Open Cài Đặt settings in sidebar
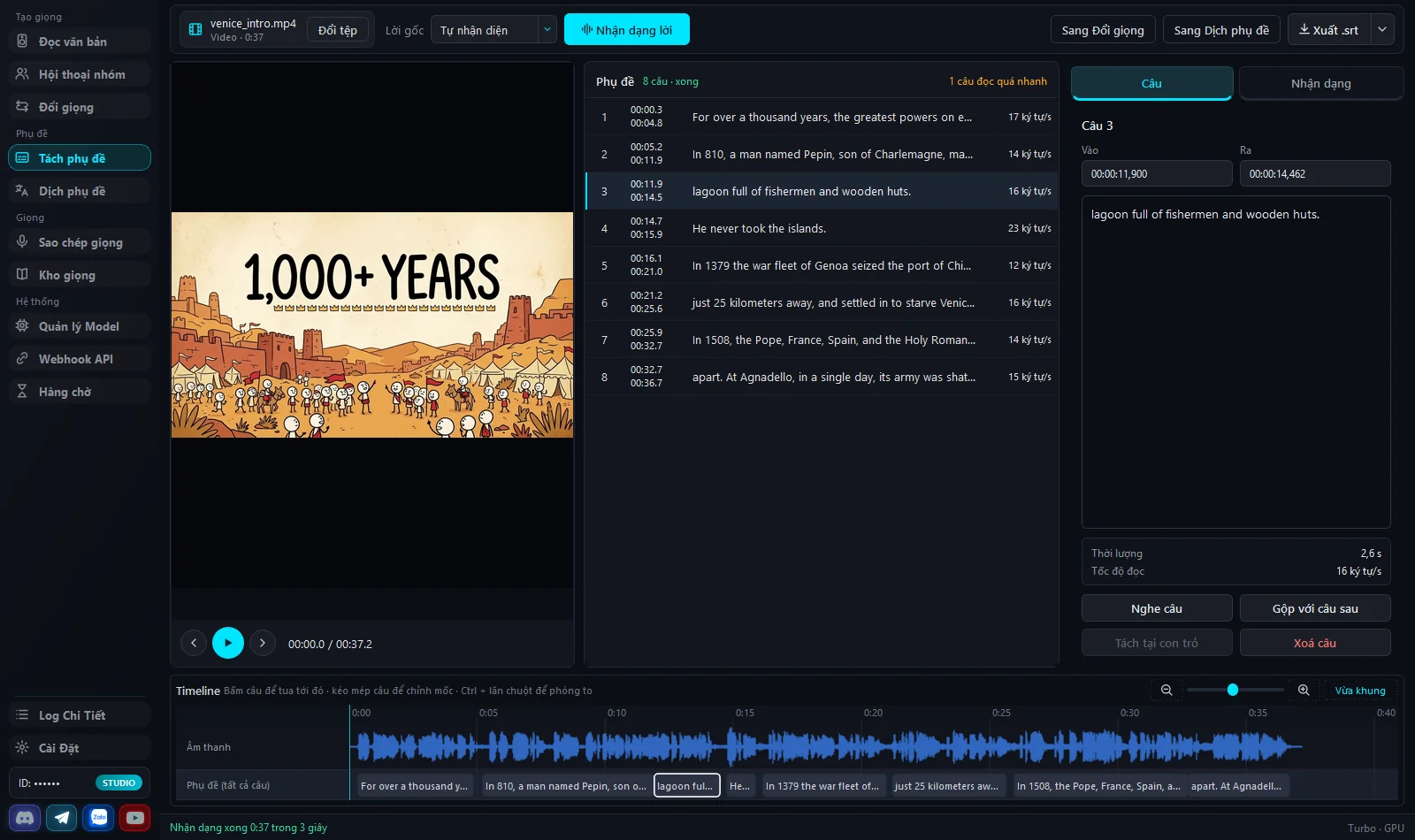 pyautogui.click(x=80, y=748)
